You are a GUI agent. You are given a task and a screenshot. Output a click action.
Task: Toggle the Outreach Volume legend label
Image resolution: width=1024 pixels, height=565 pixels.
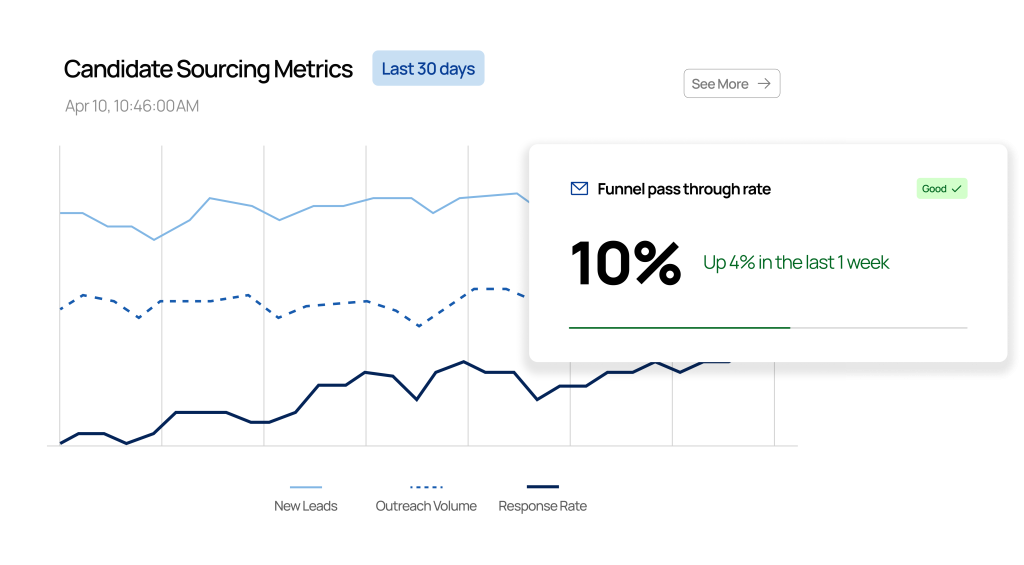point(426,506)
